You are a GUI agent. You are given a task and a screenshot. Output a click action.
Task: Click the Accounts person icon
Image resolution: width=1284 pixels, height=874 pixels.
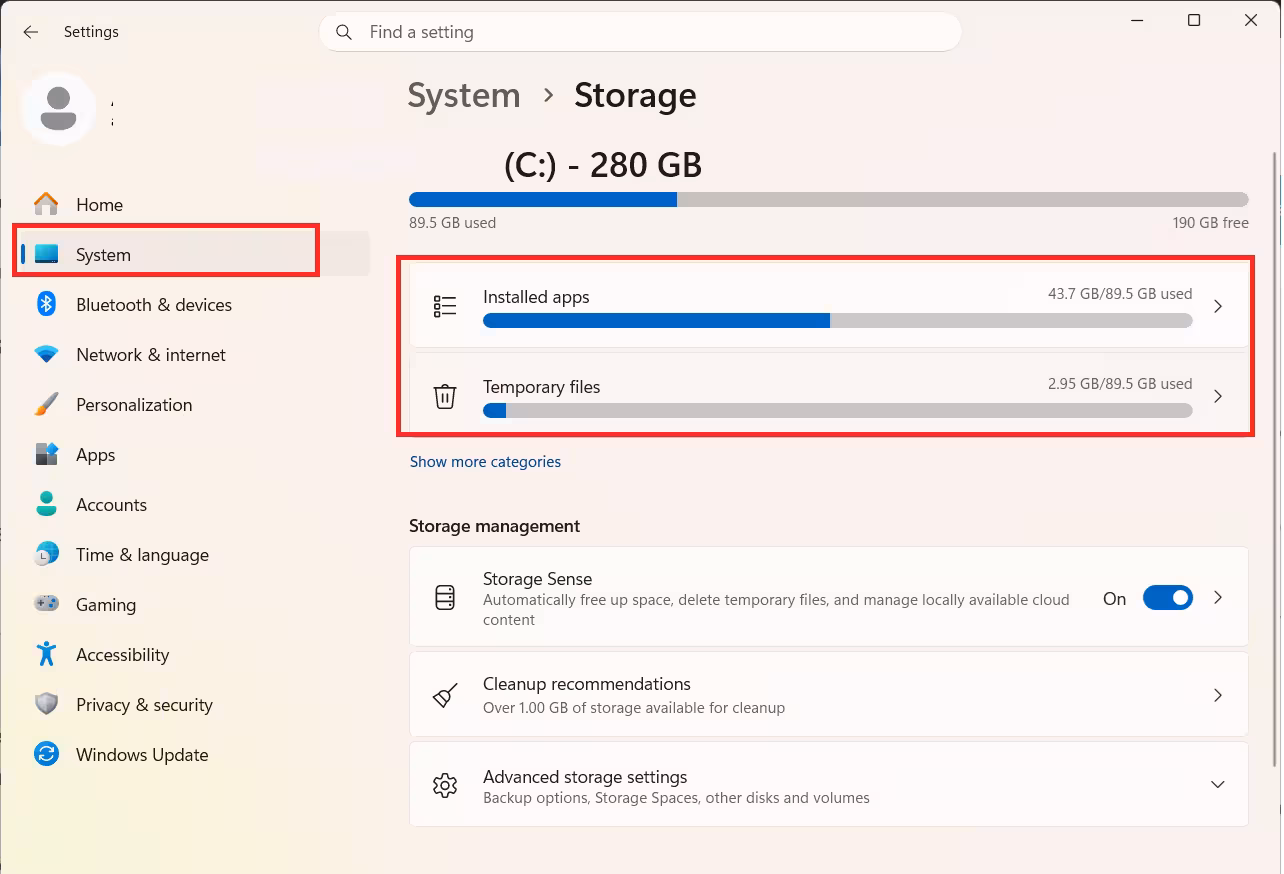(46, 504)
